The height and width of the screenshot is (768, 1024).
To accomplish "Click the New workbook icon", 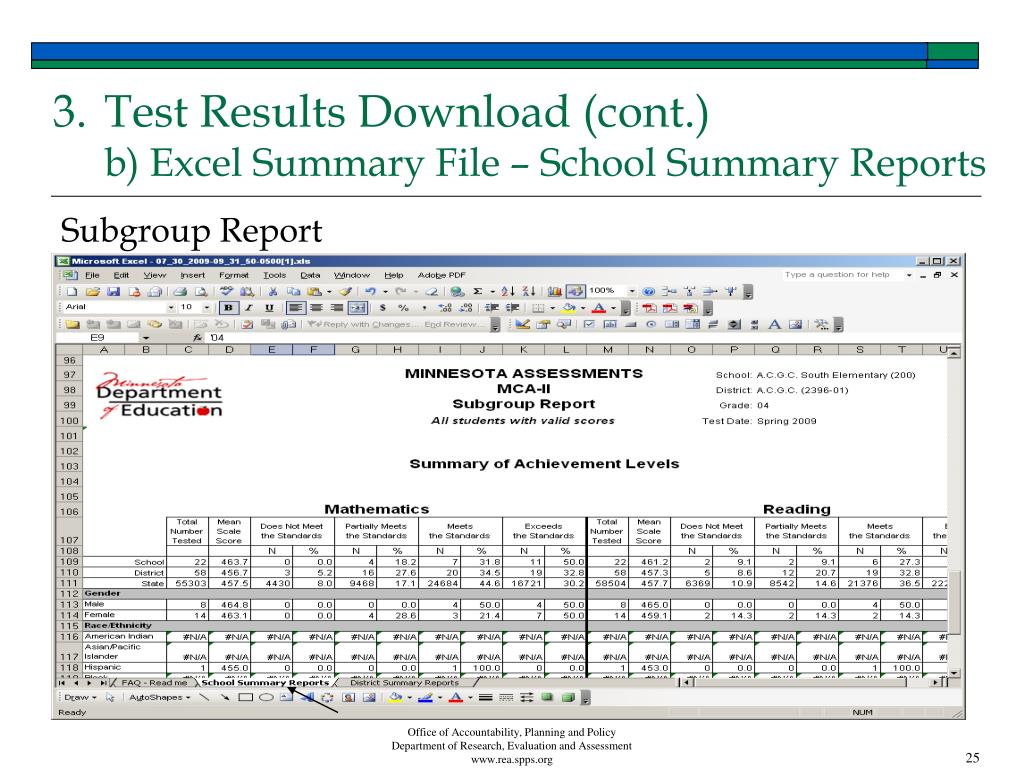I will [x=72, y=291].
